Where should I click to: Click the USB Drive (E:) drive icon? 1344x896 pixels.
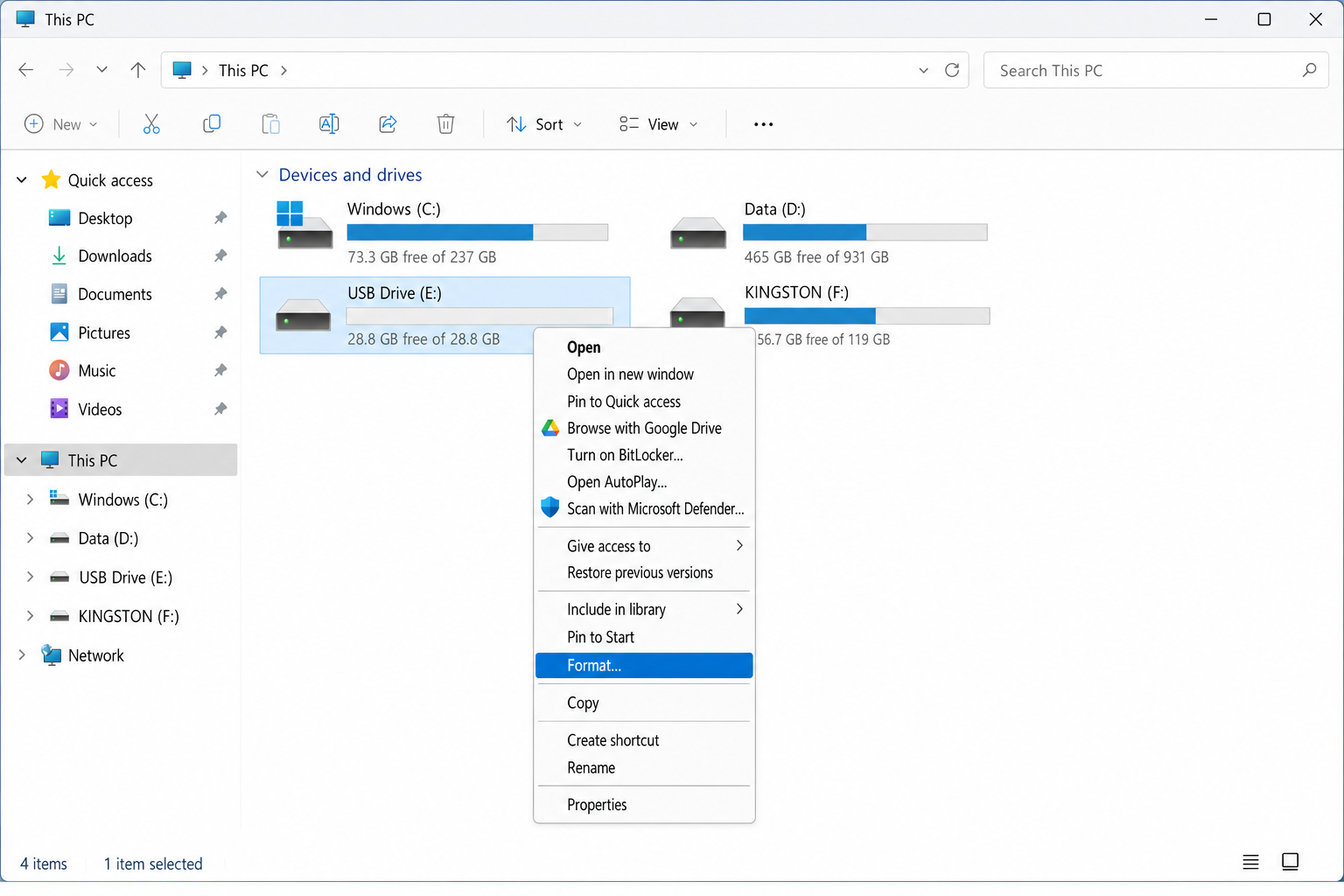pyautogui.click(x=303, y=315)
